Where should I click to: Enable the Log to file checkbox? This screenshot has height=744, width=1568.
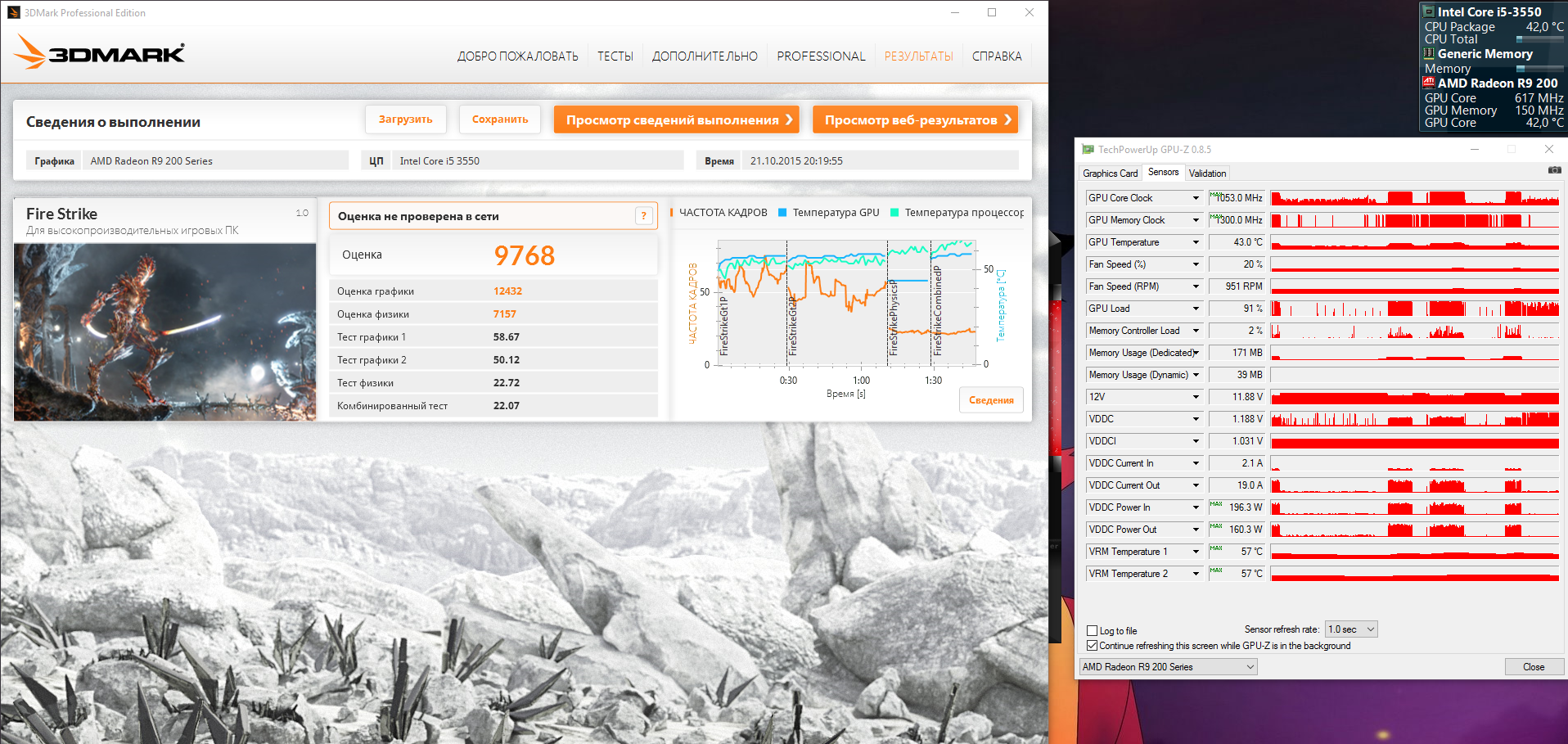pyautogui.click(x=1092, y=631)
